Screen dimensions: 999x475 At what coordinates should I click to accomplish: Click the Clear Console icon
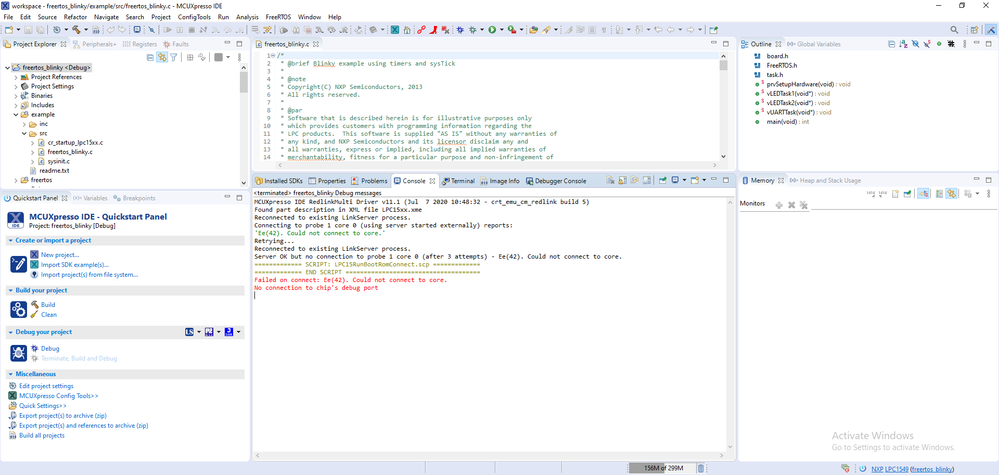[x=610, y=180]
